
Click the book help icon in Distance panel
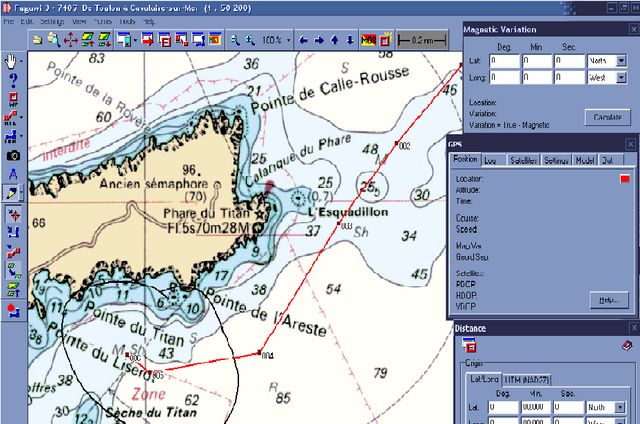(627, 346)
